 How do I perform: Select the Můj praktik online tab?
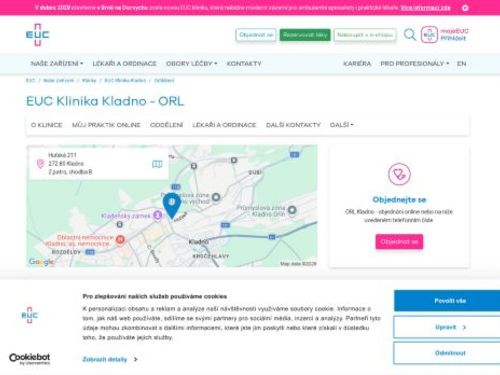[x=106, y=125]
